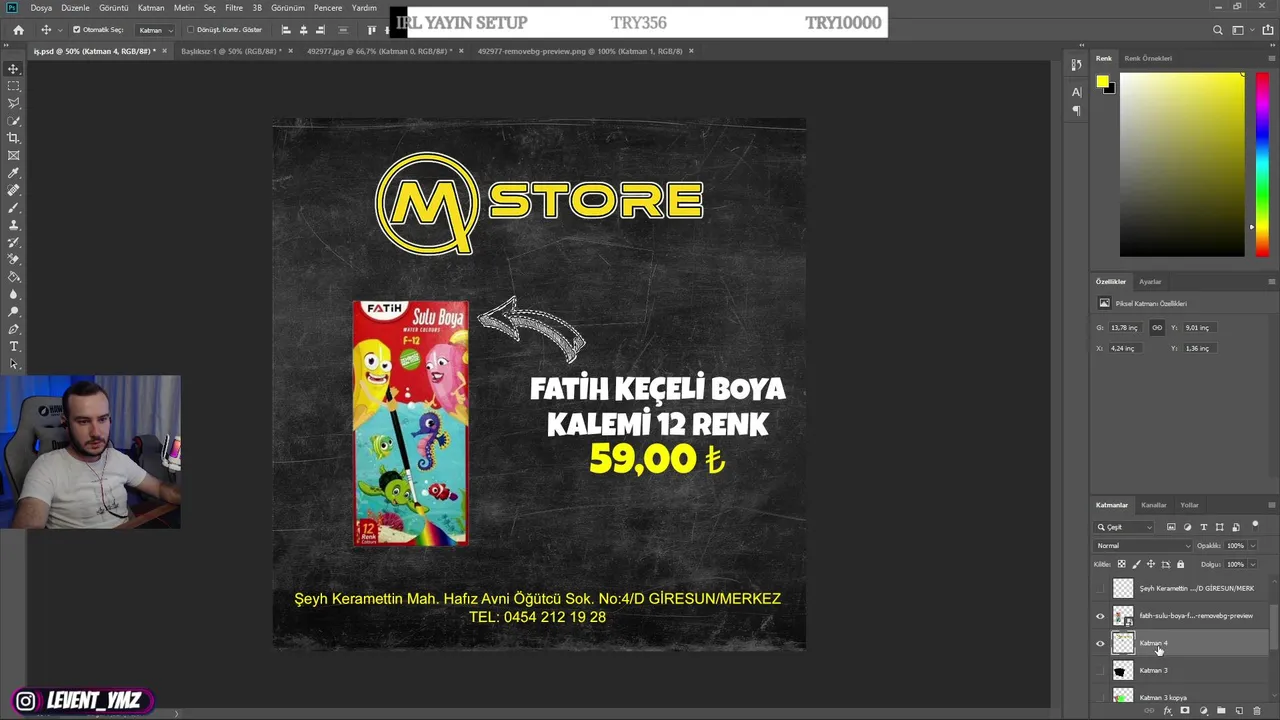Create a new fill or adjustment layer

tap(1203, 711)
